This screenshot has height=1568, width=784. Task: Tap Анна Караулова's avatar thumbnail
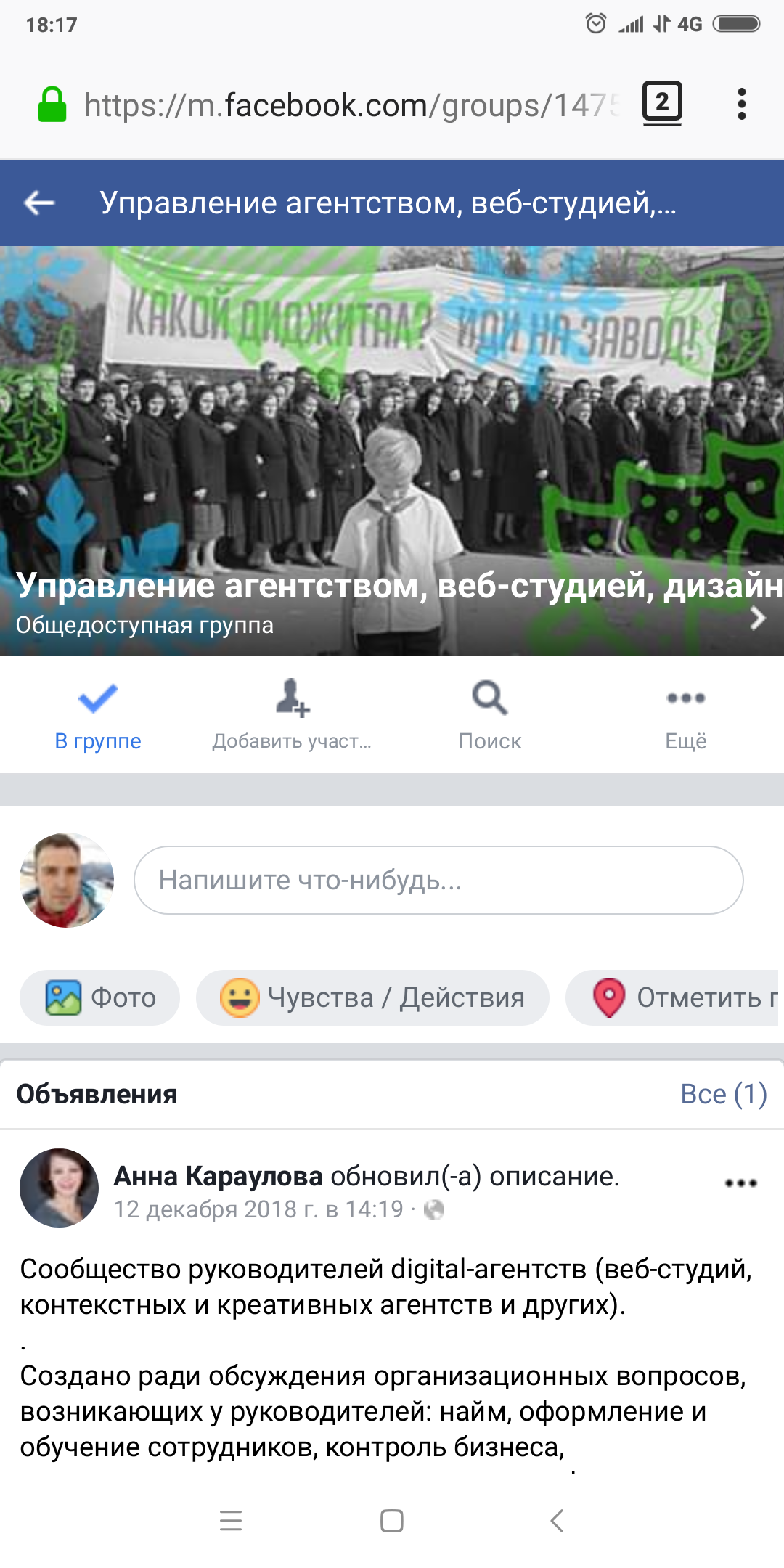tap(59, 1188)
